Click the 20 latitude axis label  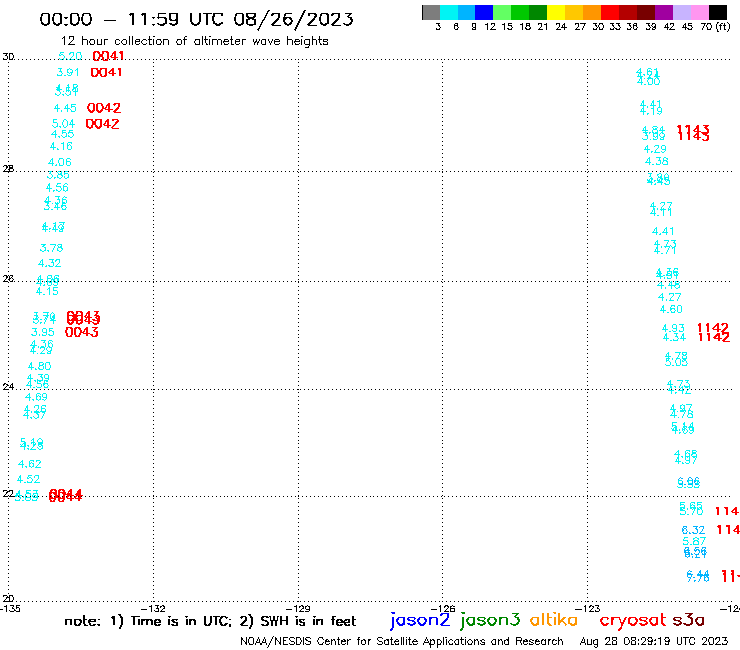[8, 599]
